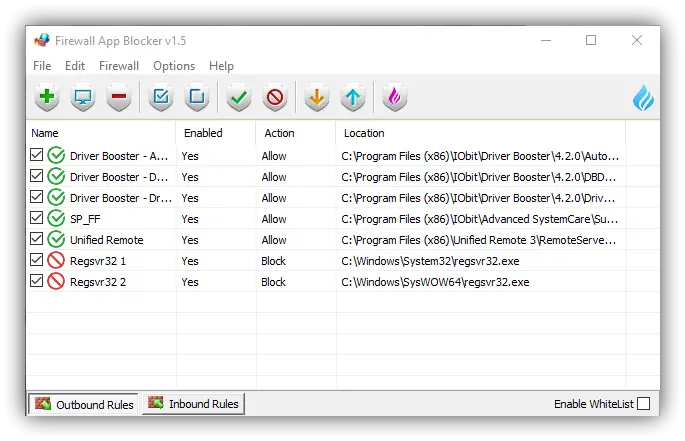Click green allow status icon for SP_FF
Image resolution: width=685 pixels, height=441 pixels.
[56, 218]
